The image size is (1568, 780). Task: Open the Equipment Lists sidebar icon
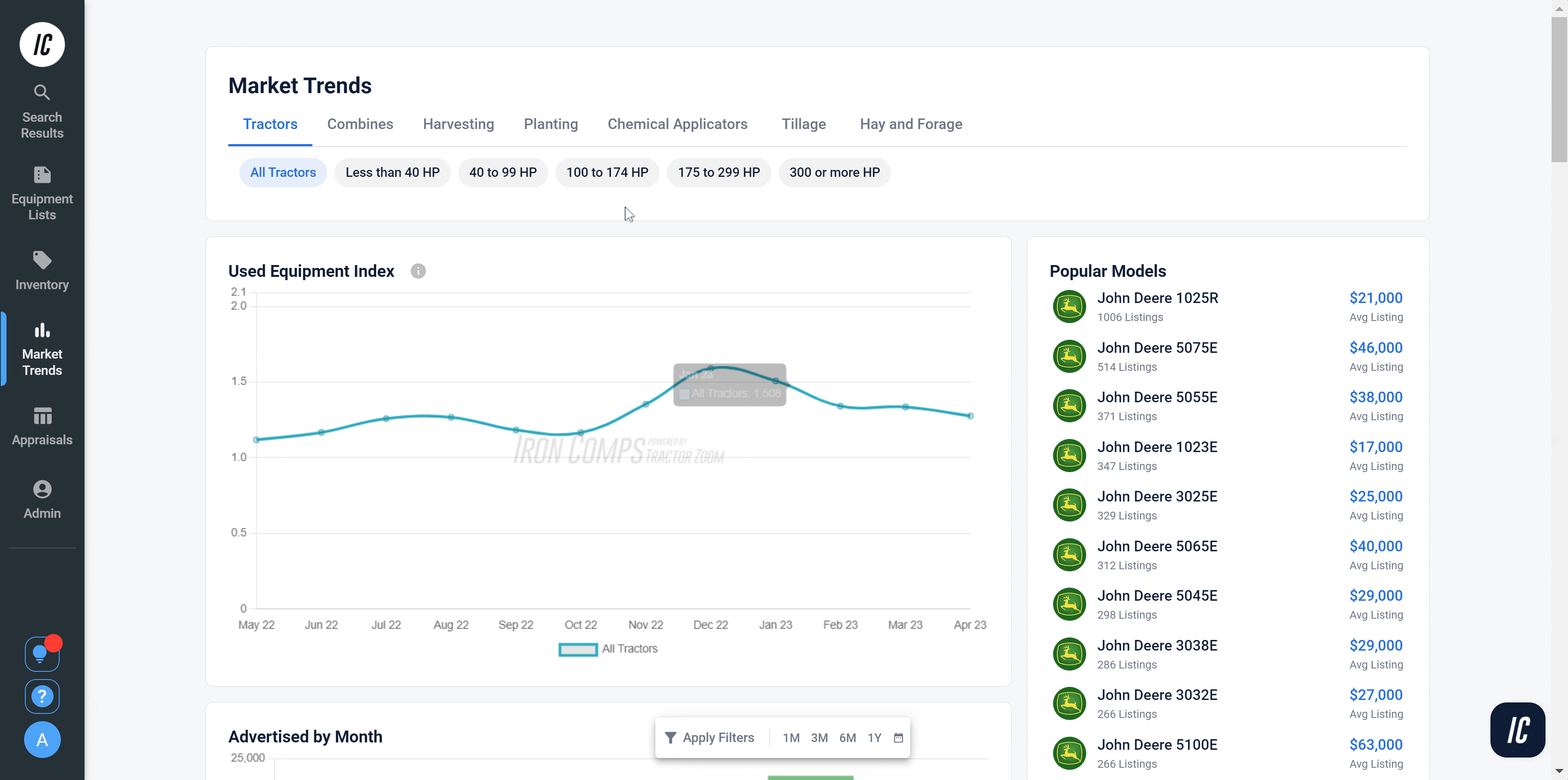pos(42,193)
